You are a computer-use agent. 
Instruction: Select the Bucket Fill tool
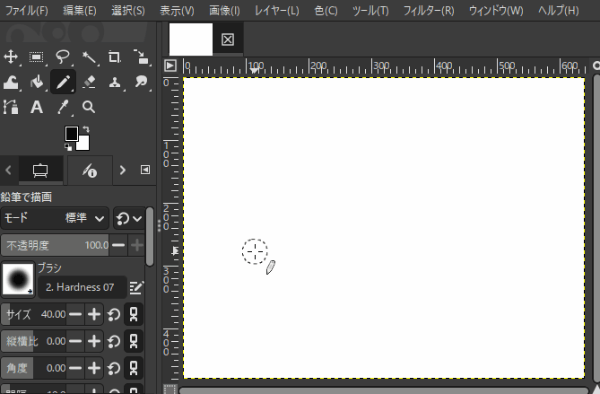coord(36,82)
